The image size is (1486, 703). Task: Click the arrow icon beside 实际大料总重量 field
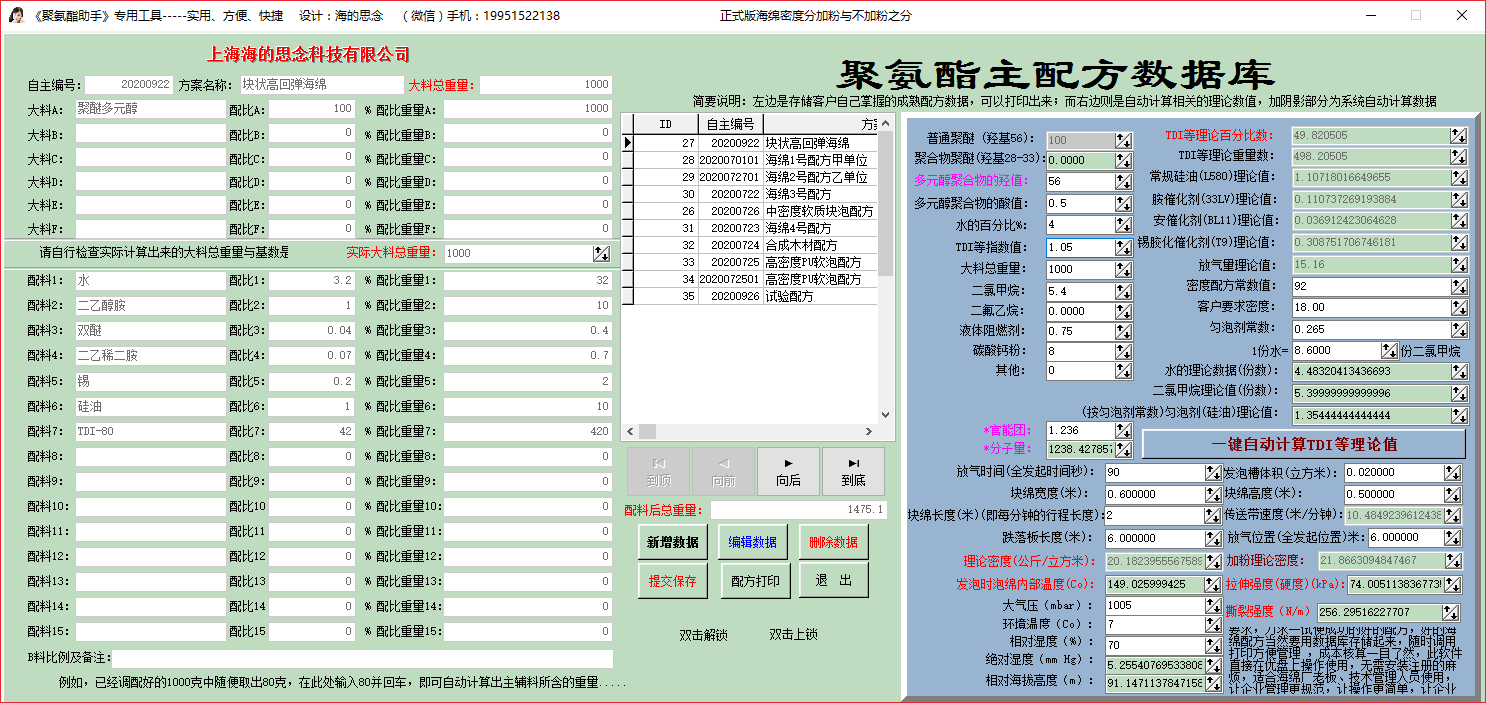point(601,254)
